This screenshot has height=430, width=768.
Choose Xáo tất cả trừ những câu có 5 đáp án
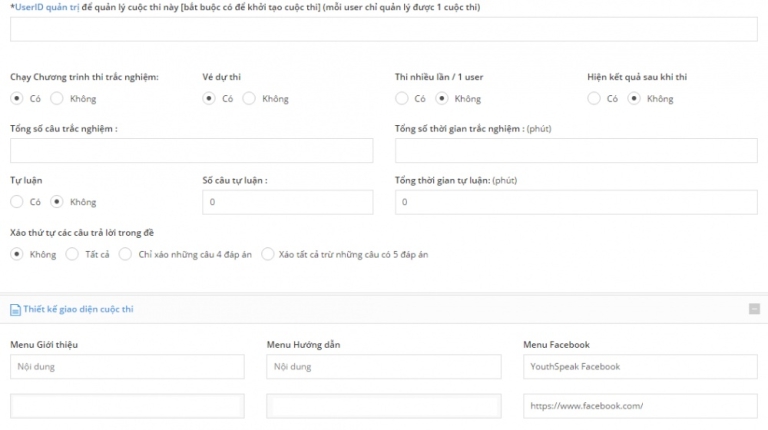(x=267, y=254)
